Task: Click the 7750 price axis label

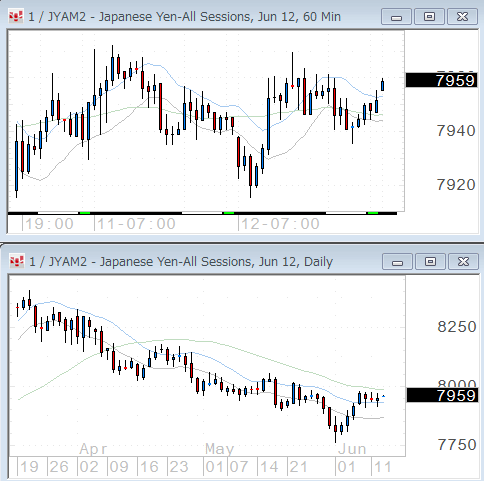Action: (x=457, y=445)
